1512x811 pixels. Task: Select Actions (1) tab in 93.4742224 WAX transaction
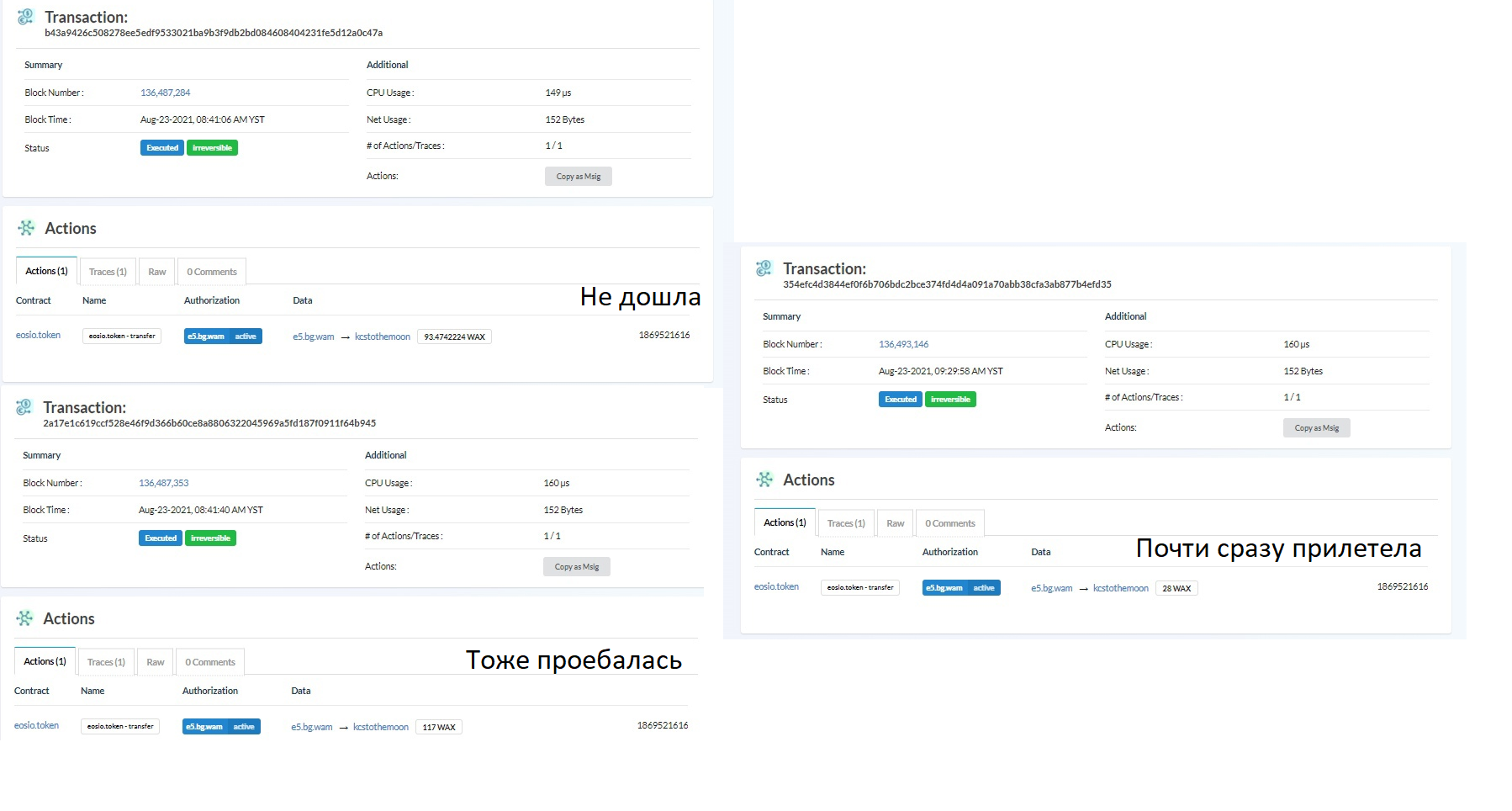pyautogui.click(x=46, y=271)
